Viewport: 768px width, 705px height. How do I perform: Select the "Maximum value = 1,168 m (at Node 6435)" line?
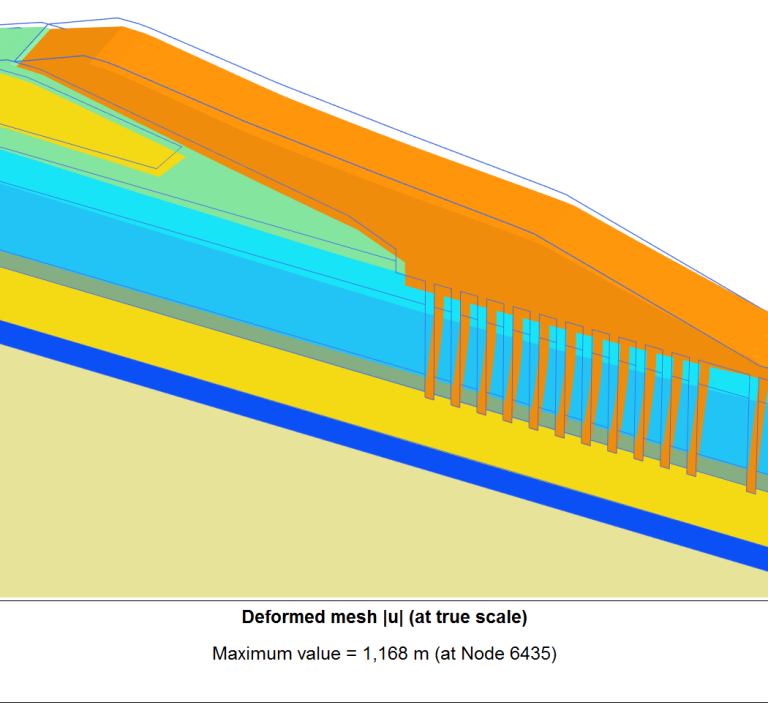[x=384, y=654]
